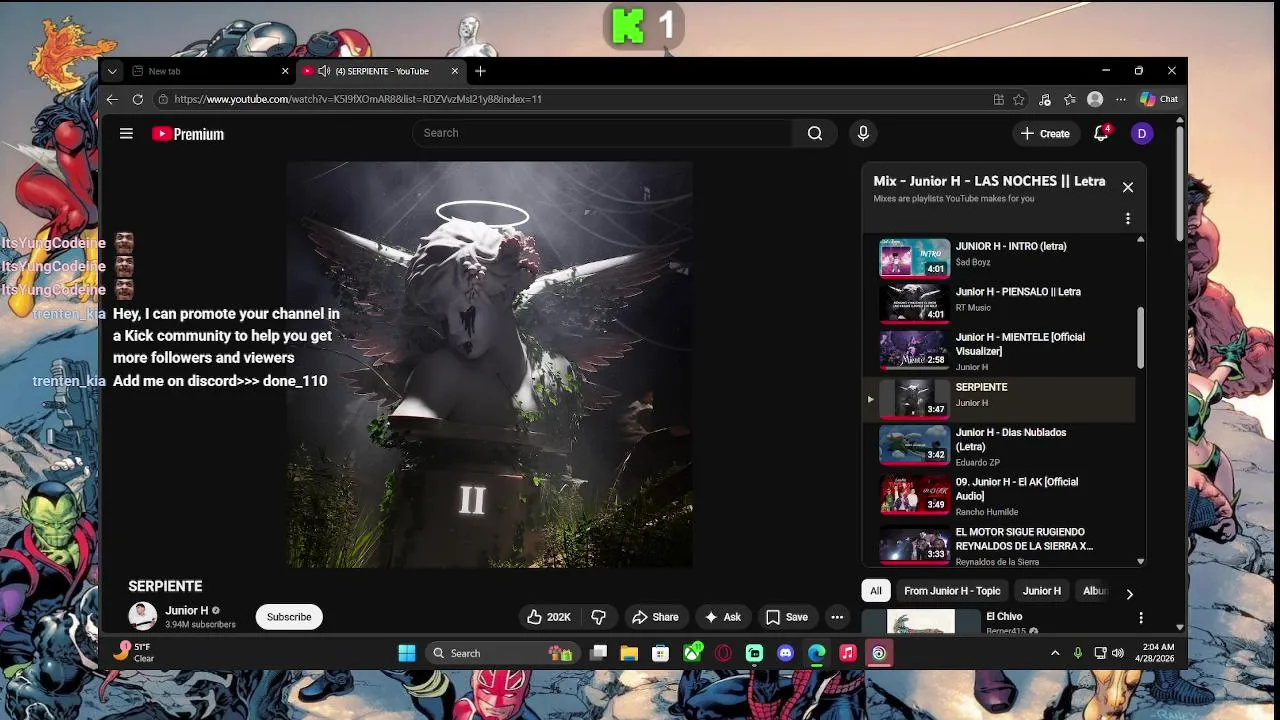
Task: Add page to browser favorites star
Action: click(1019, 99)
